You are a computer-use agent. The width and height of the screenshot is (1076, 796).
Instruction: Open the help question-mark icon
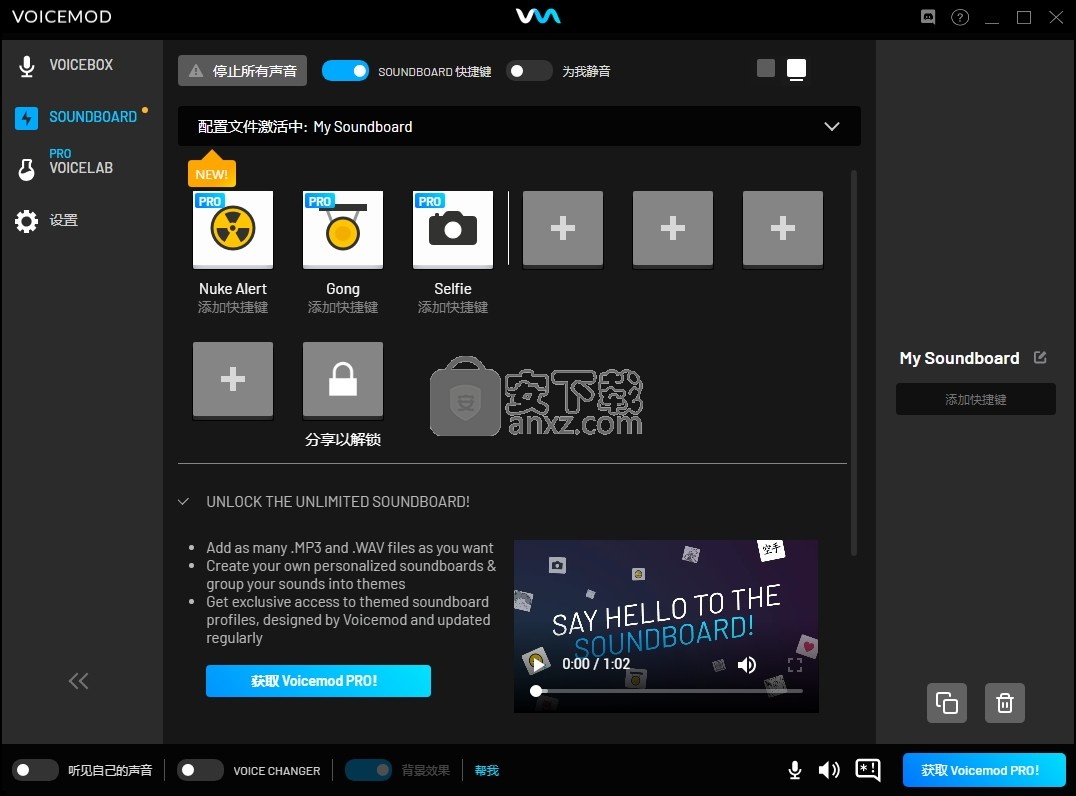tap(960, 17)
